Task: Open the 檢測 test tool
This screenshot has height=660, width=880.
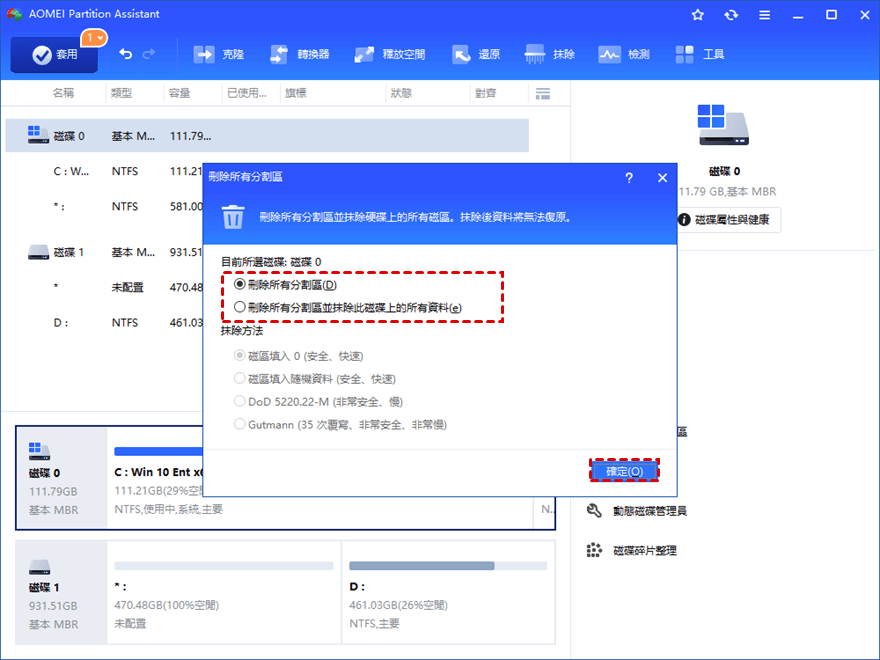Action: point(624,54)
